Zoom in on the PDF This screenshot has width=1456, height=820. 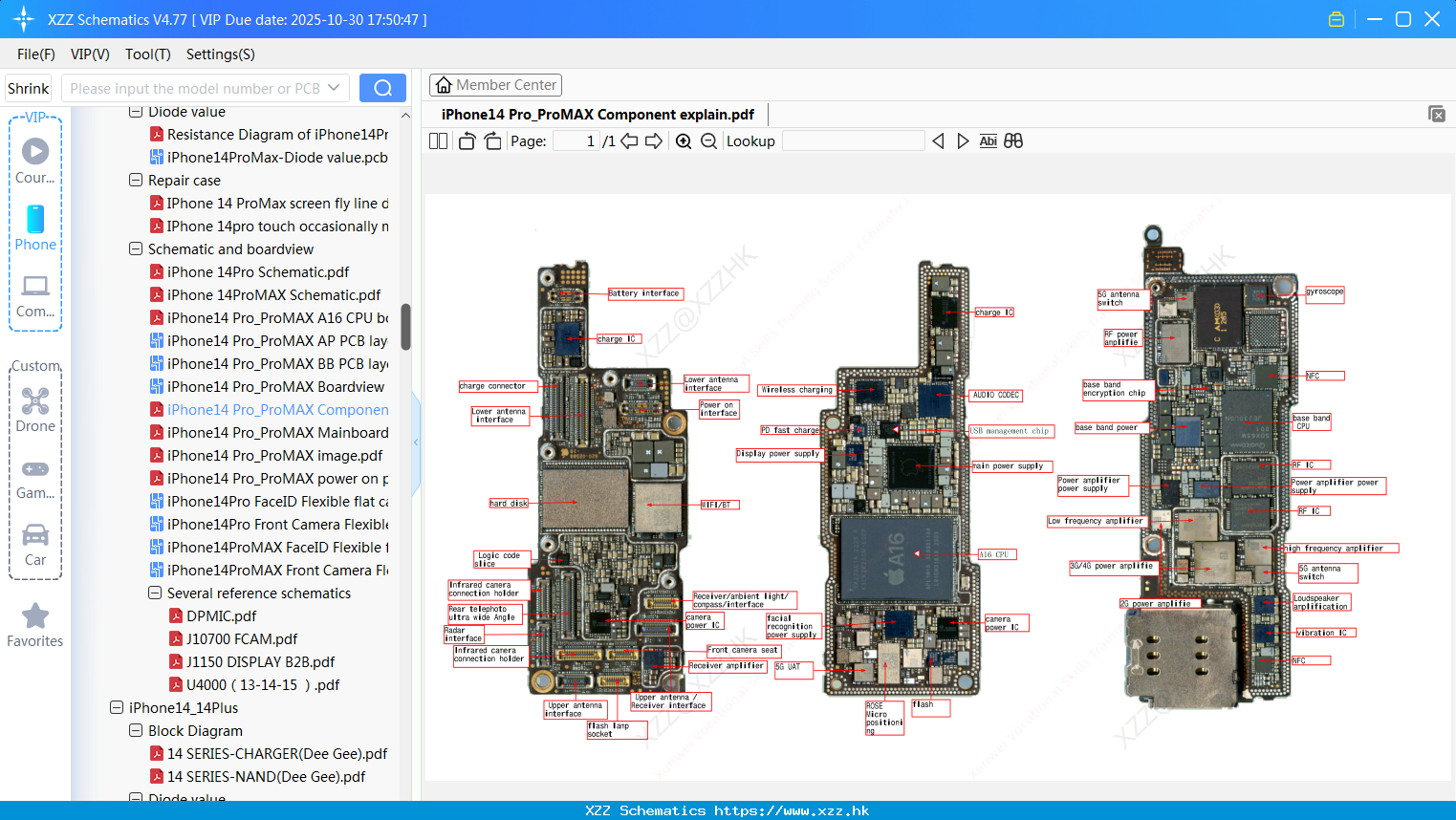[x=684, y=141]
